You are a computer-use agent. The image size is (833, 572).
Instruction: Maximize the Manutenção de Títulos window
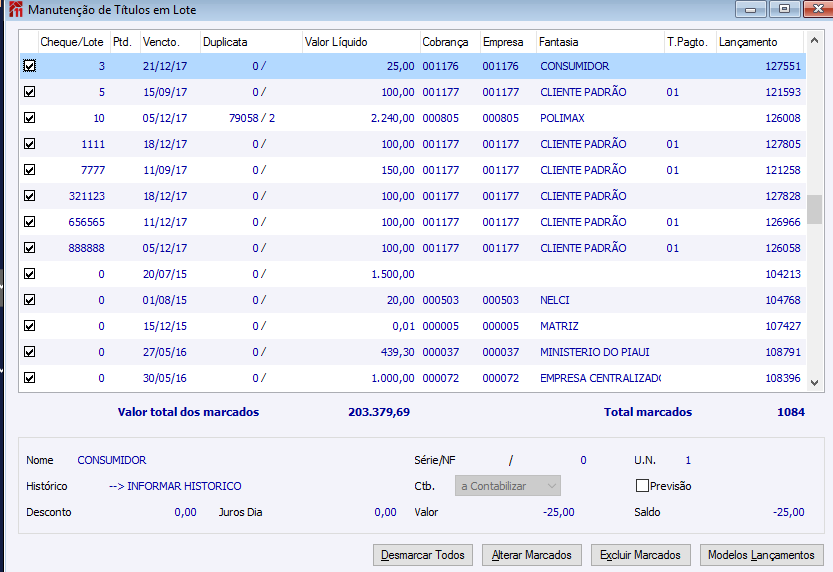(784, 9)
